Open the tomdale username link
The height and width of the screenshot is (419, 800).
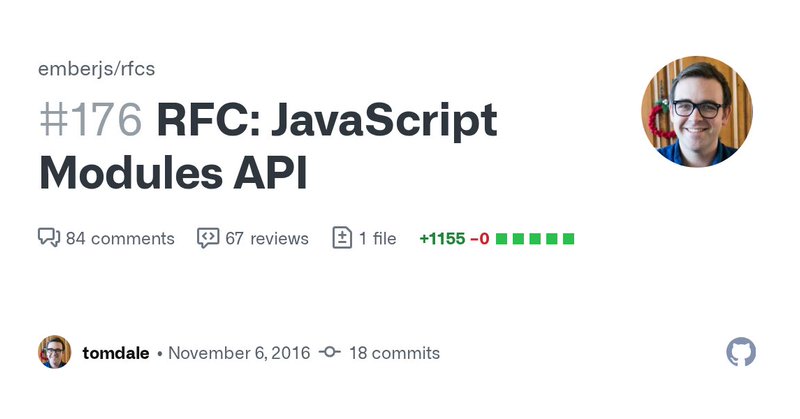(116, 353)
